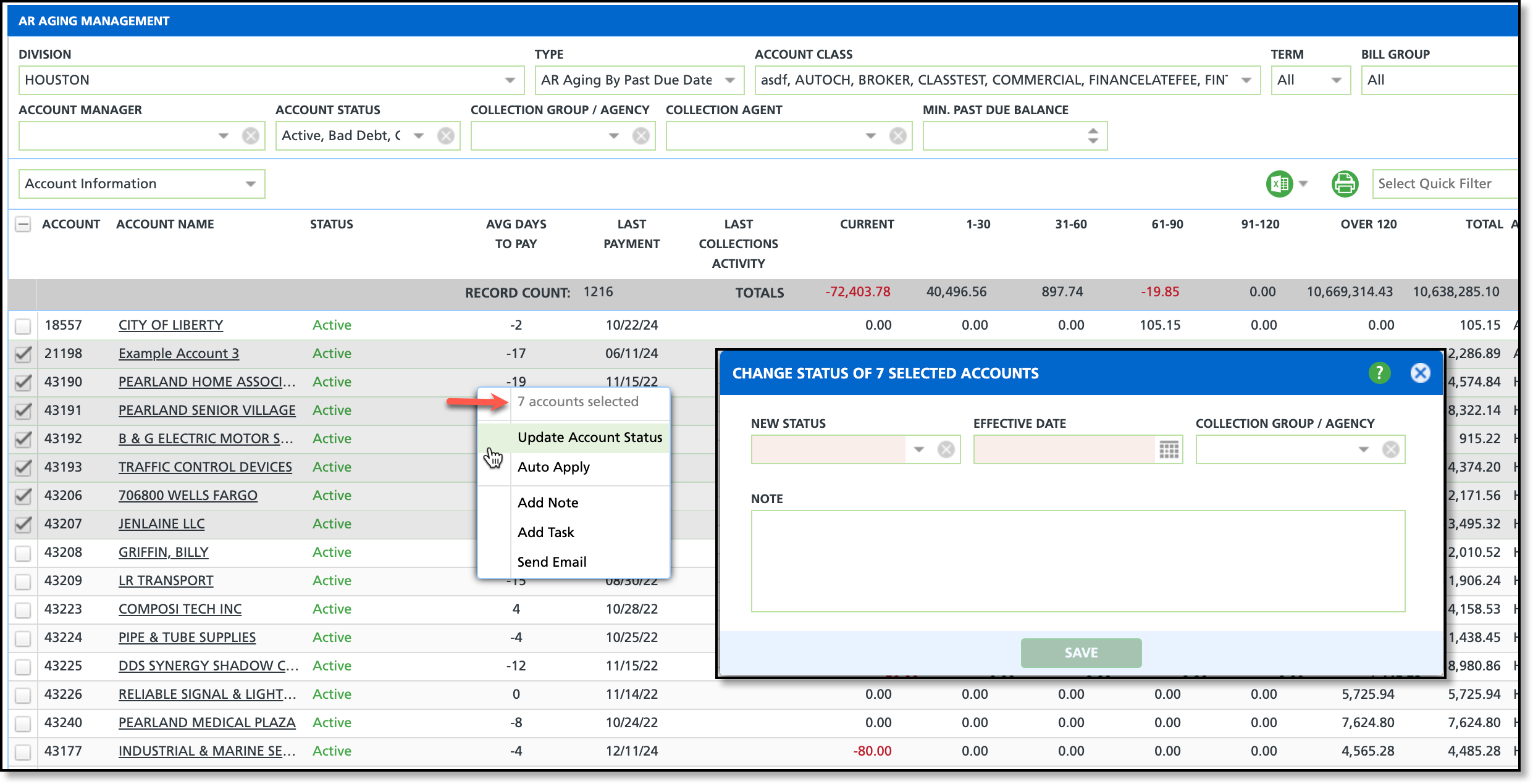Open the PEARLAND SENIOR VILLAGE account link

pos(207,411)
